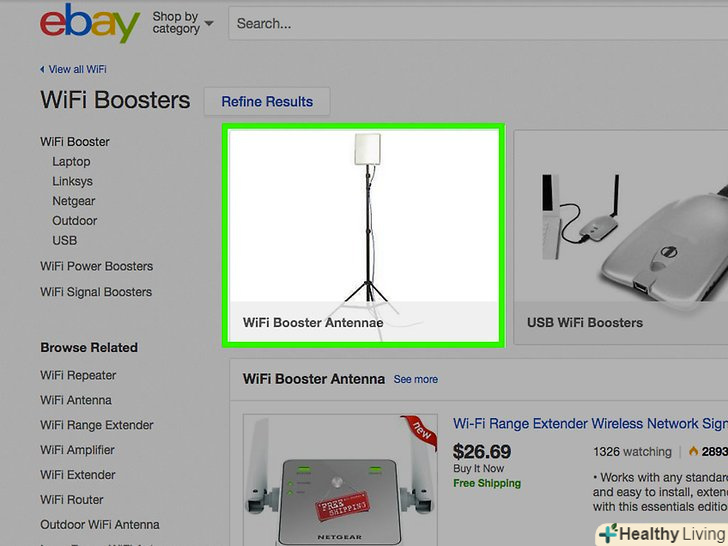The height and width of the screenshot is (546, 728).
Task: Click the Free Shipping label
Action: [x=487, y=483]
